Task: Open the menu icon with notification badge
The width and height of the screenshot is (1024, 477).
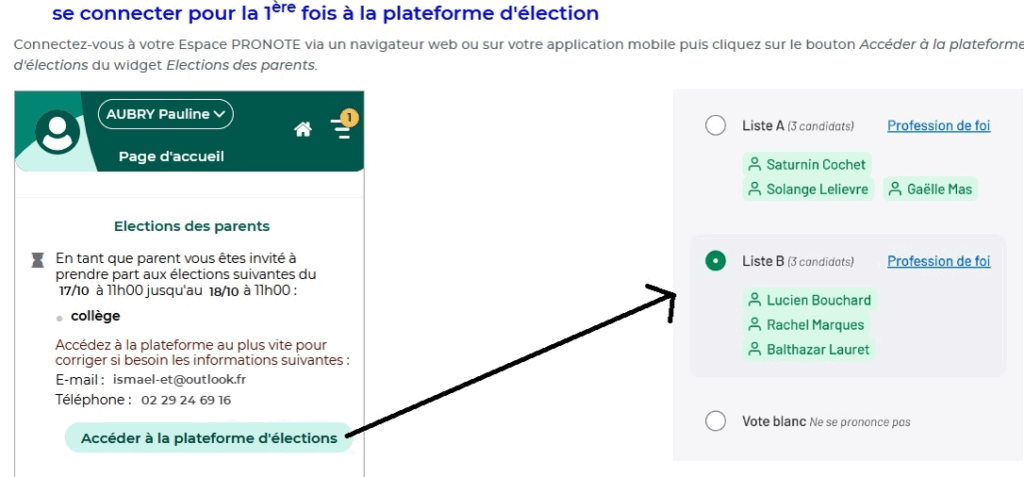Action: coord(341,130)
